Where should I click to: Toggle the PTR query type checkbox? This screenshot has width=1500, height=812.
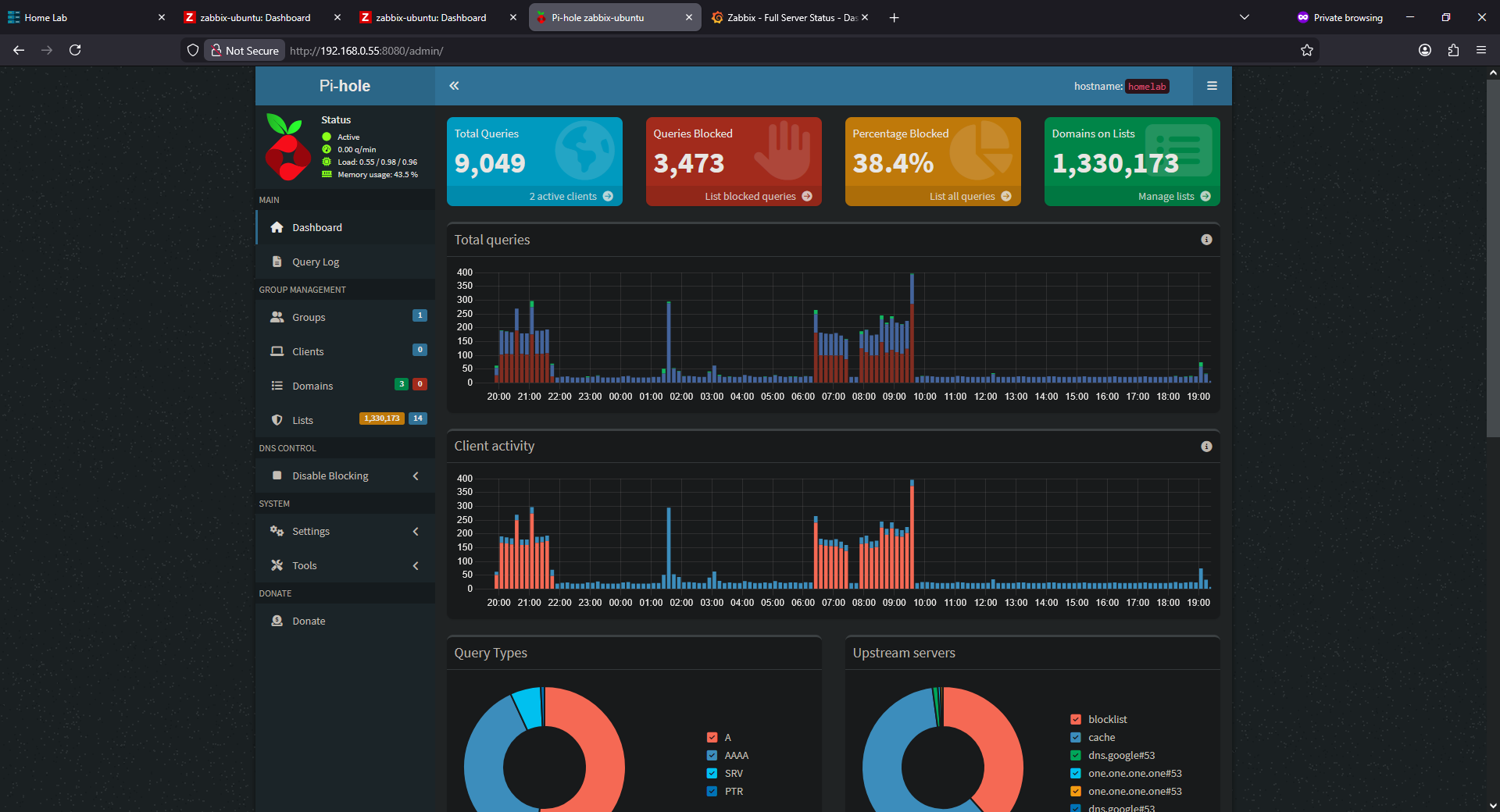712,791
